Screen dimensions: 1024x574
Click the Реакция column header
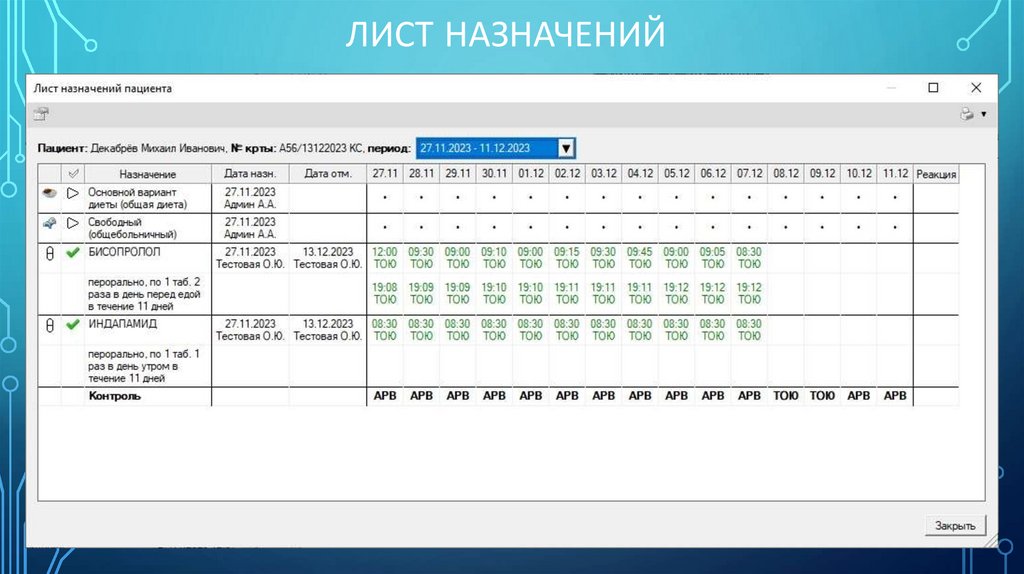click(936, 174)
